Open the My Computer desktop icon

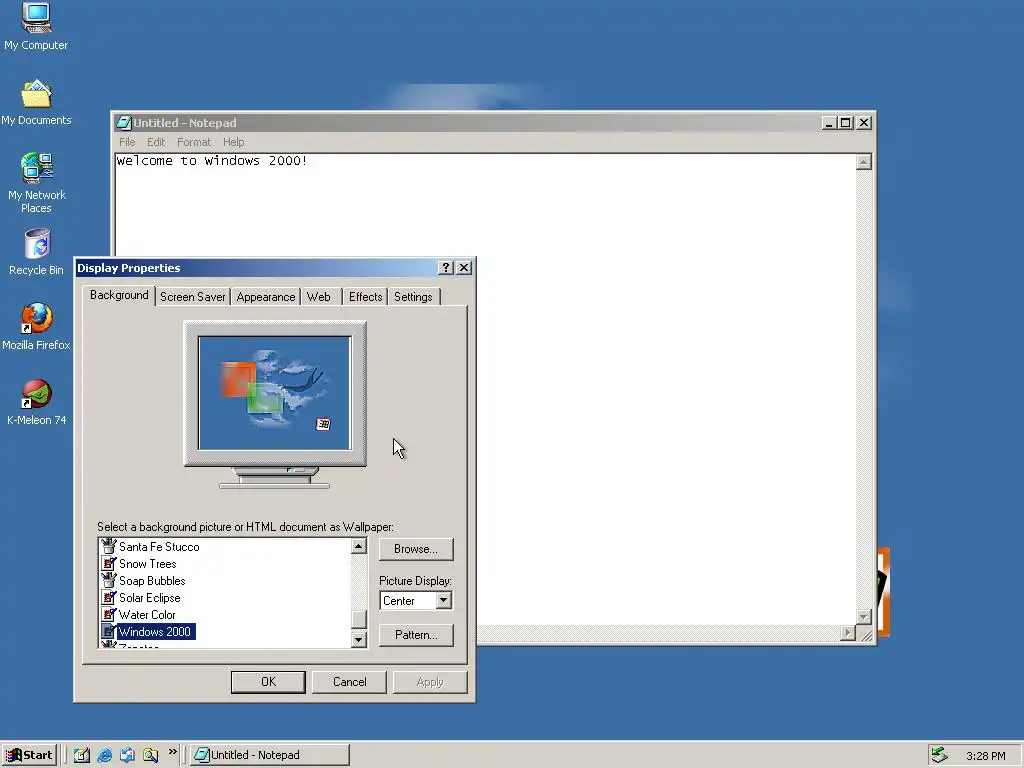click(36, 26)
